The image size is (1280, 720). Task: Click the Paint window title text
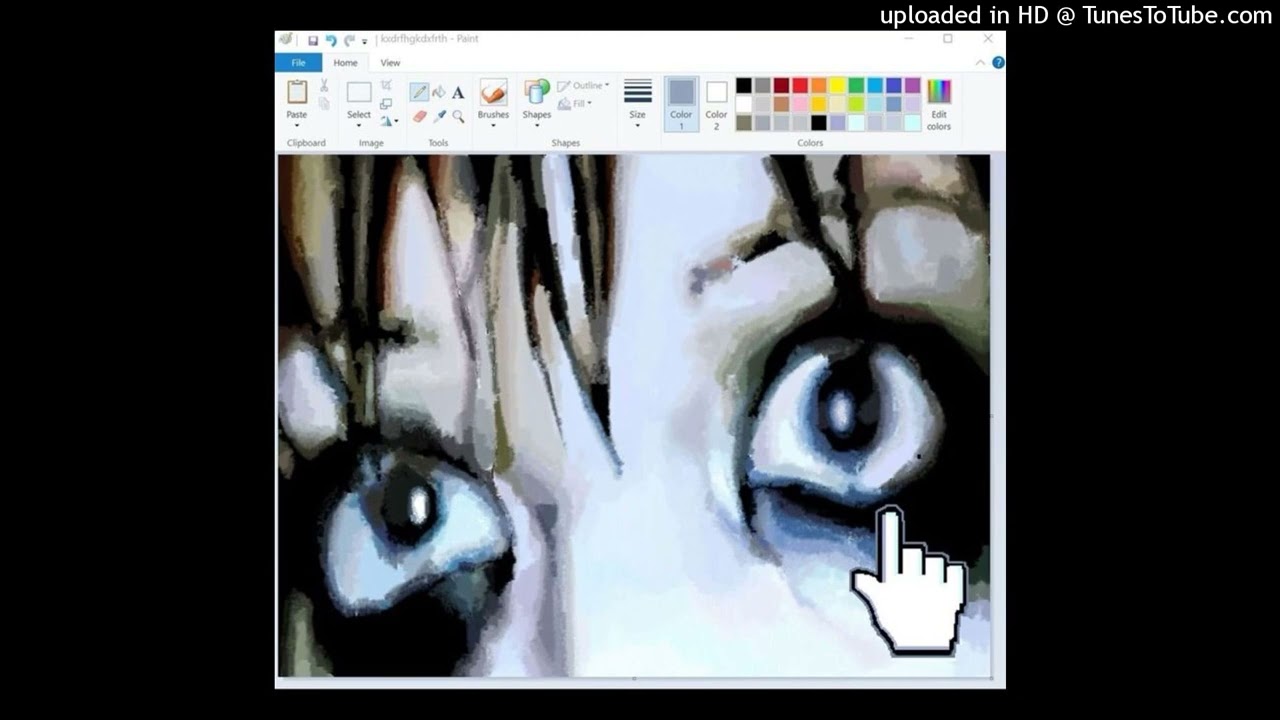tap(430, 39)
